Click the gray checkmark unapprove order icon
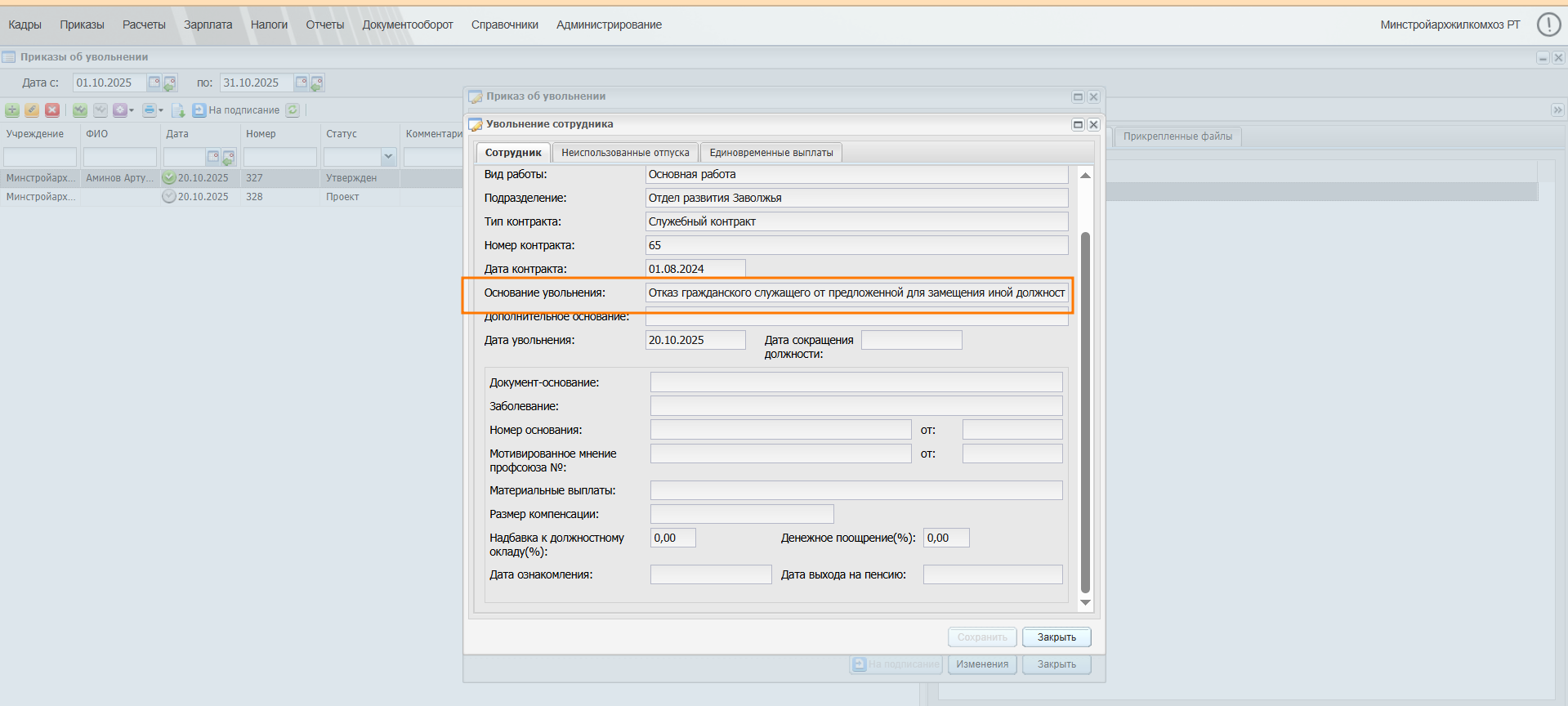This screenshot has width=1568, height=706. pyautogui.click(x=101, y=110)
